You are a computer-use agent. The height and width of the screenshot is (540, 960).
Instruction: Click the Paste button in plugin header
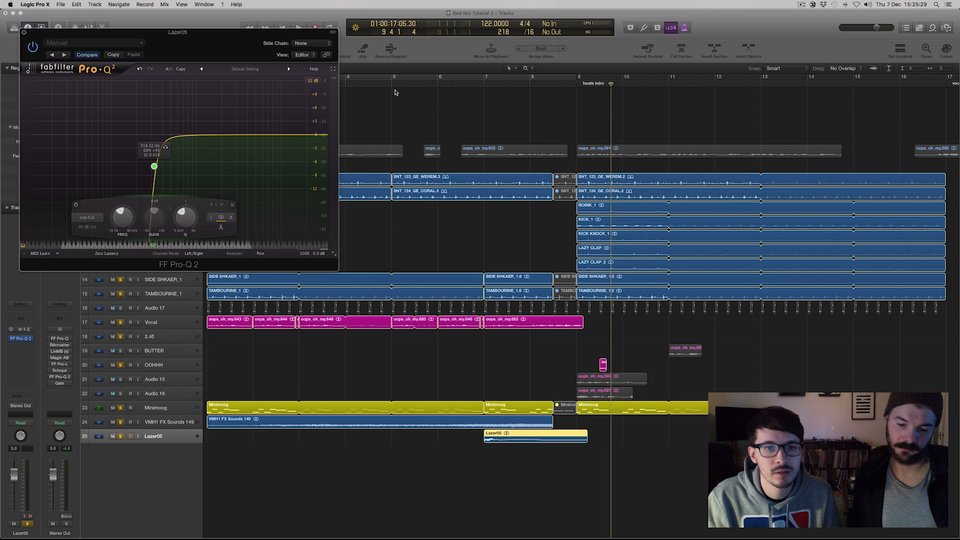point(133,54)
